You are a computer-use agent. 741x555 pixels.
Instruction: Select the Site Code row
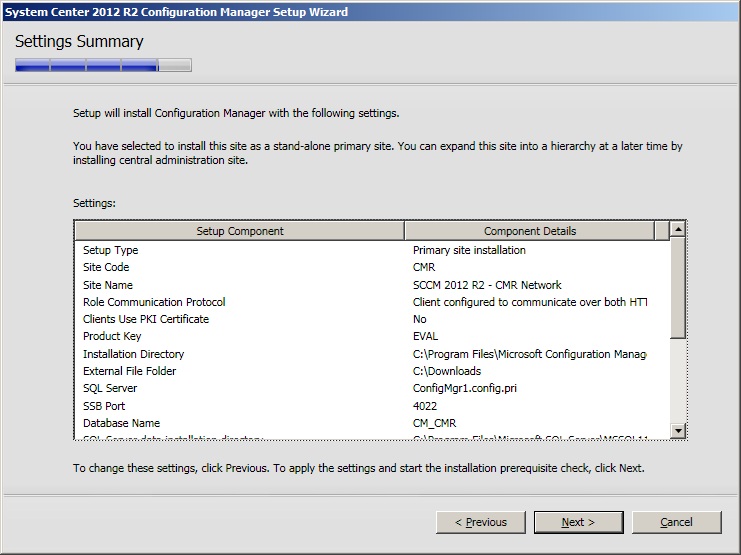coord(106,267)
